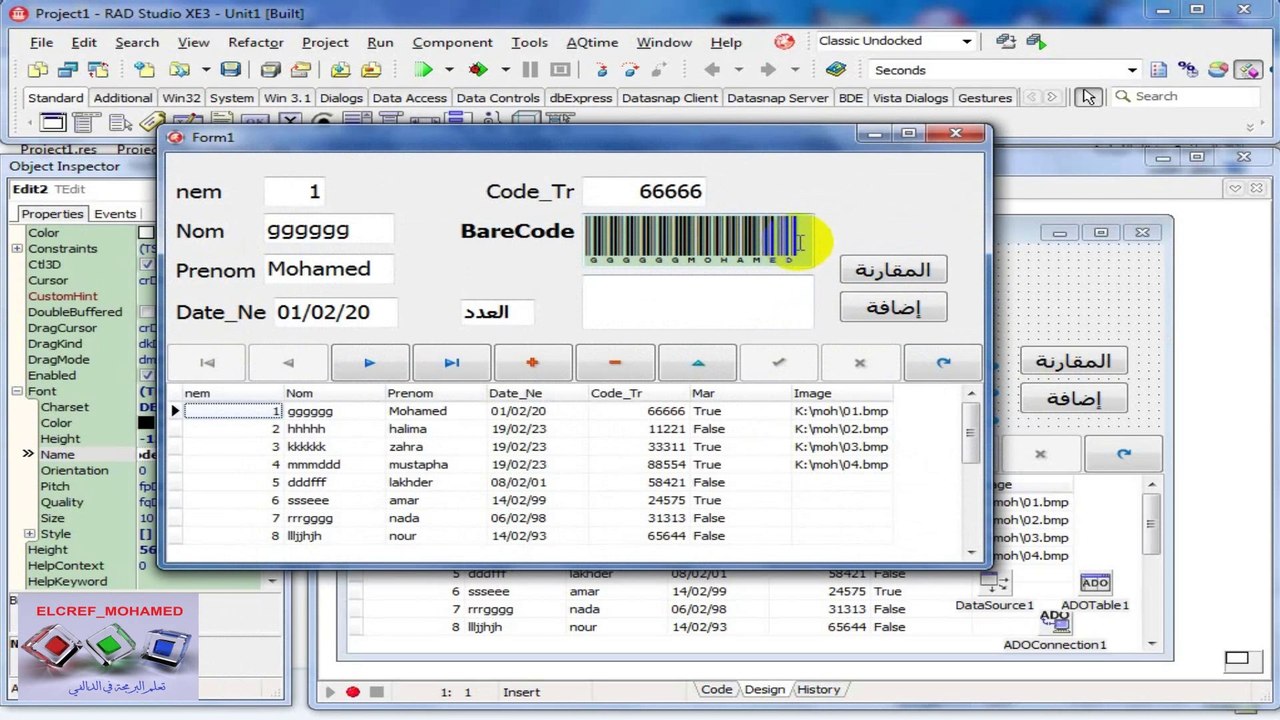
Task: Open the Refactor menu
Action: tap(256, 42)
